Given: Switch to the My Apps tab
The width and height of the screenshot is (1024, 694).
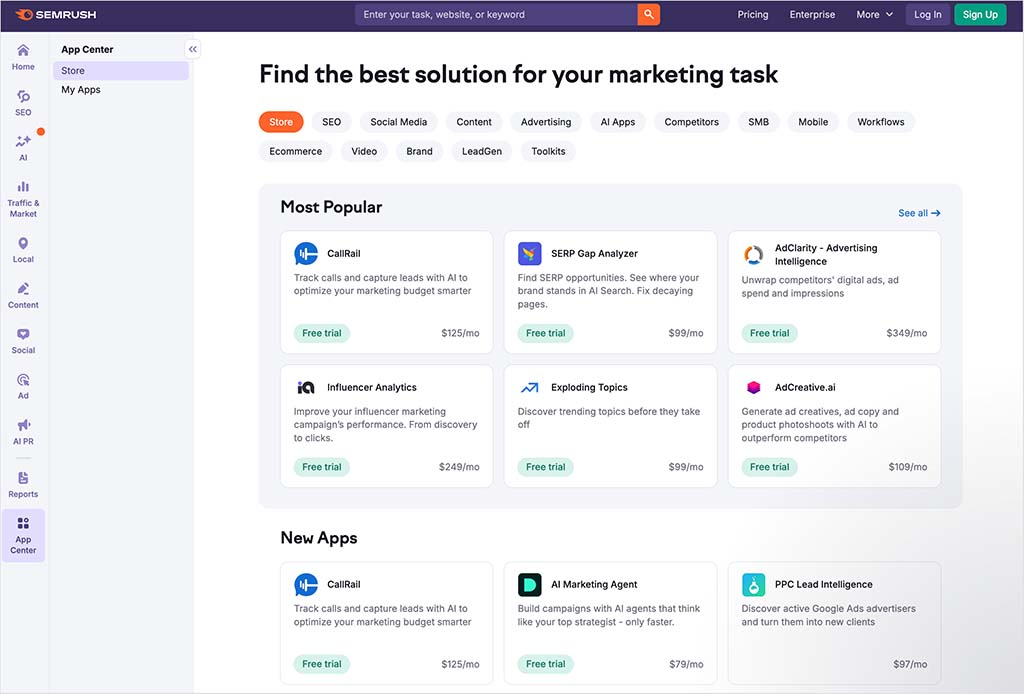Looking at the screenshot, I should (x=80, y=89).
